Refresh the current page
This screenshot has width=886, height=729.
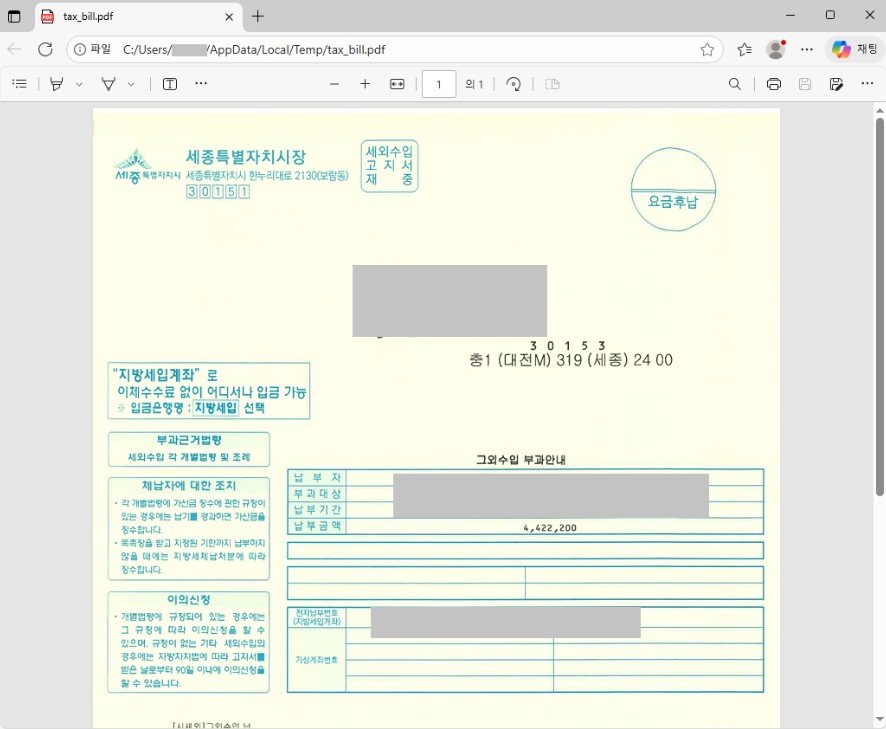45,49
